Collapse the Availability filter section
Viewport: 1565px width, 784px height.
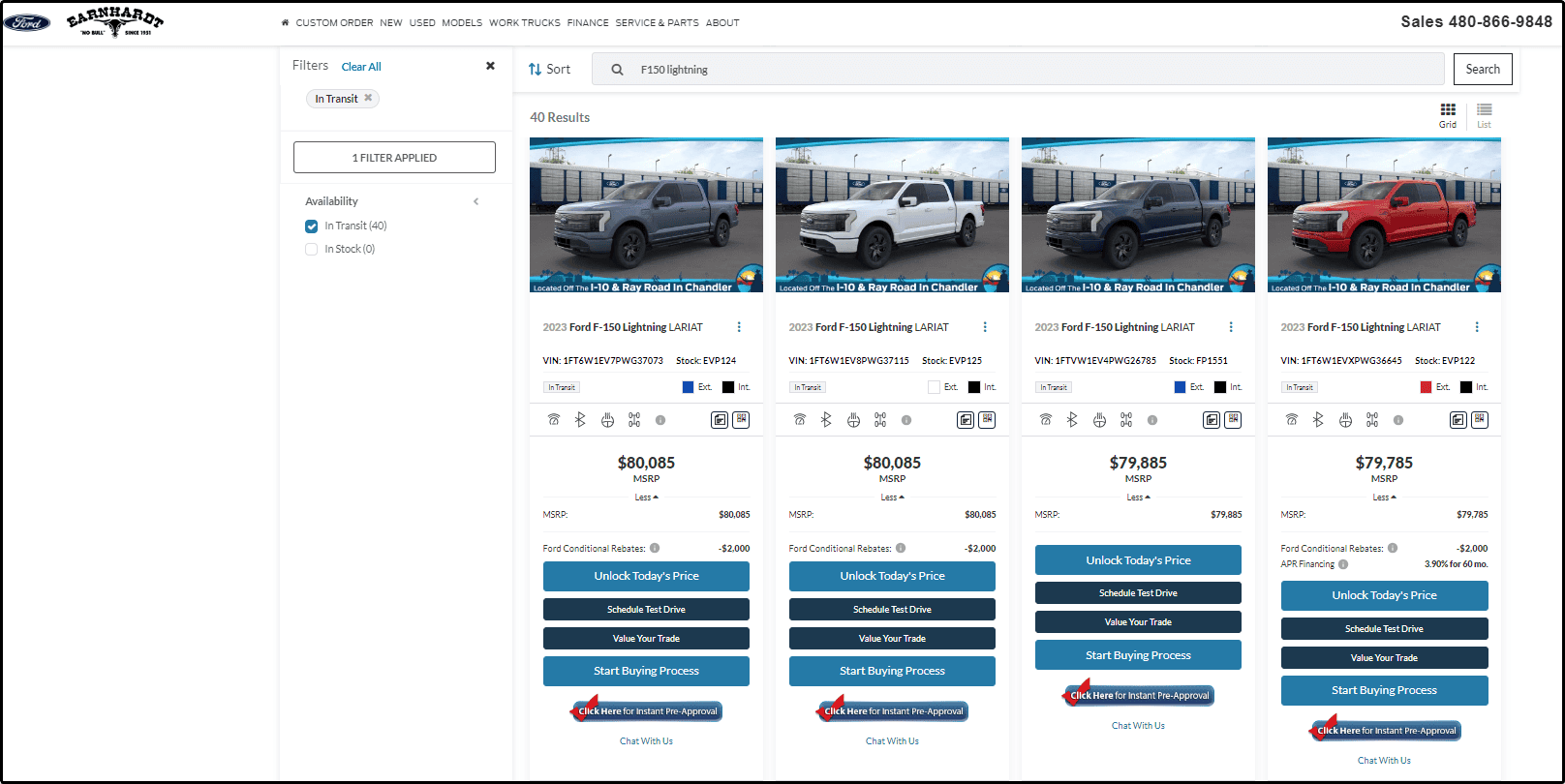point(476,201)
